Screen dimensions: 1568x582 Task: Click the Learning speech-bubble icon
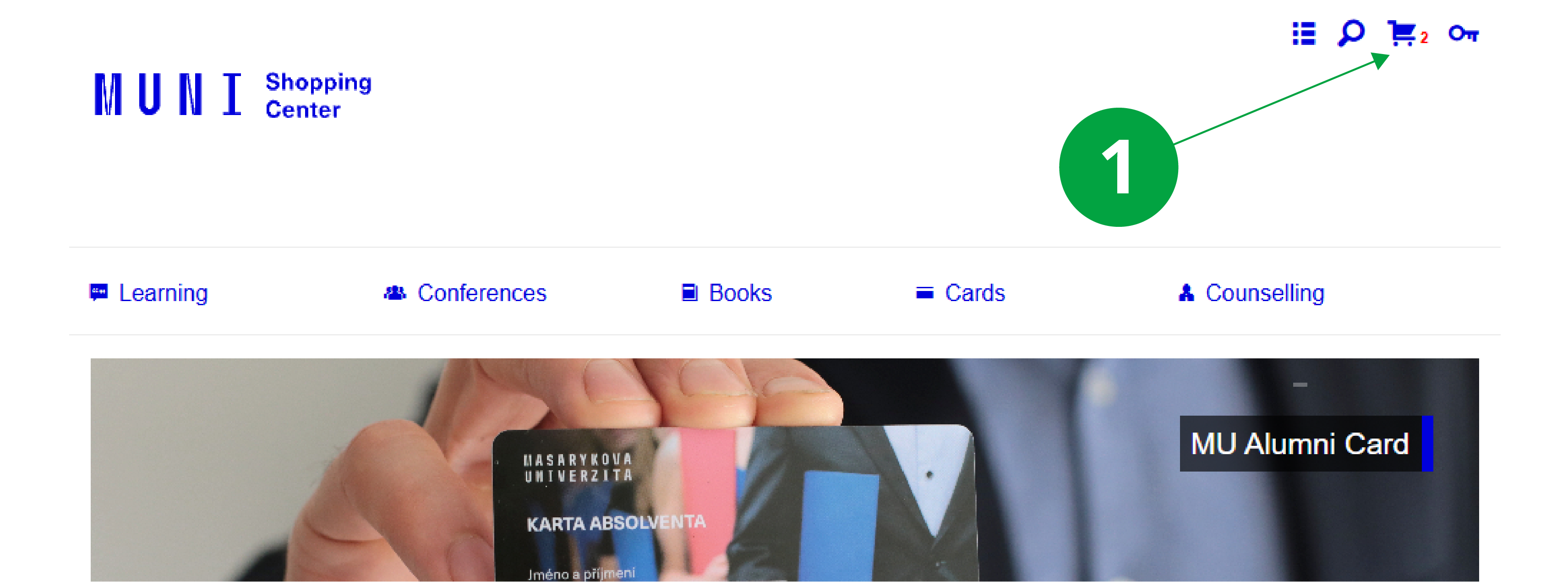point(98,292)
